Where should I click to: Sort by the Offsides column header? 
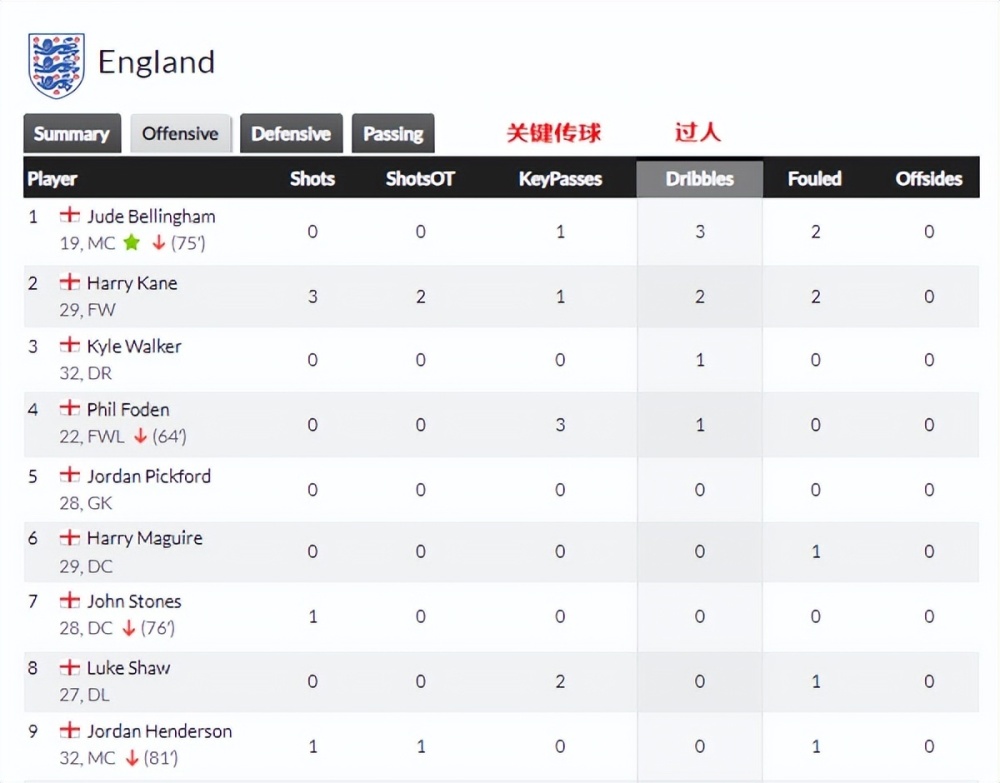pos(929,179)
